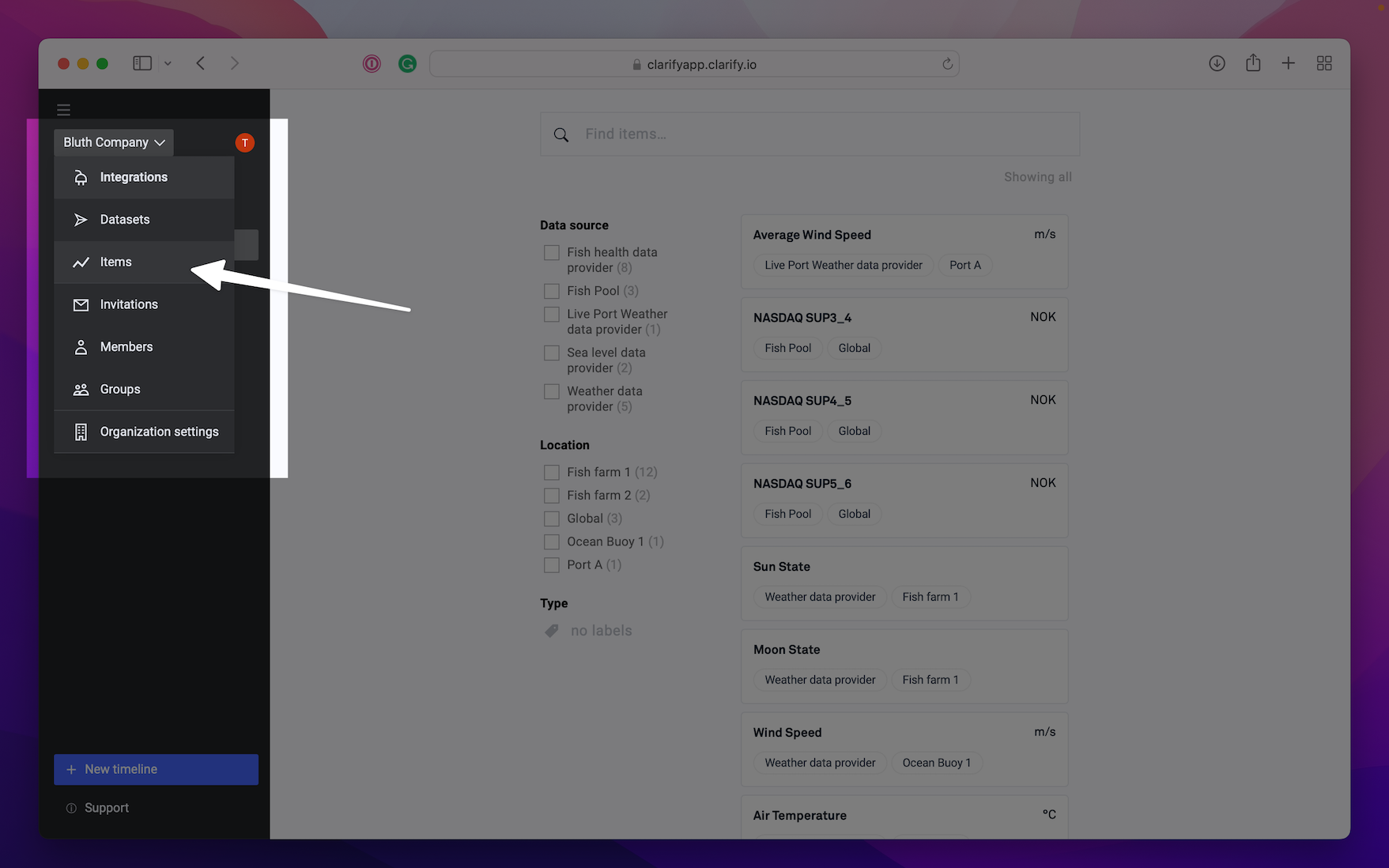Screen dimensions: 1389x868
Task: Click the hamburger menu icon in sidebar
Action: [63, 110]
